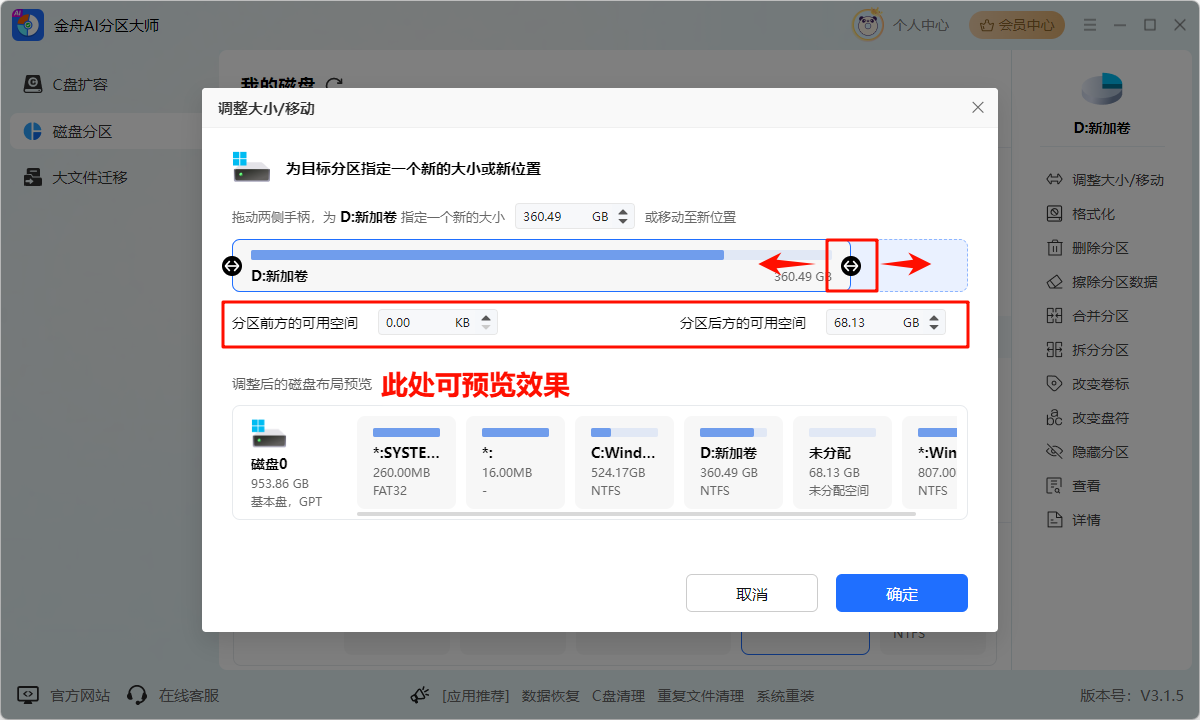This screenshot has height=720, width=1200.
Task: Select the 格式化 (Format) tool icon
Action: 1054,213
